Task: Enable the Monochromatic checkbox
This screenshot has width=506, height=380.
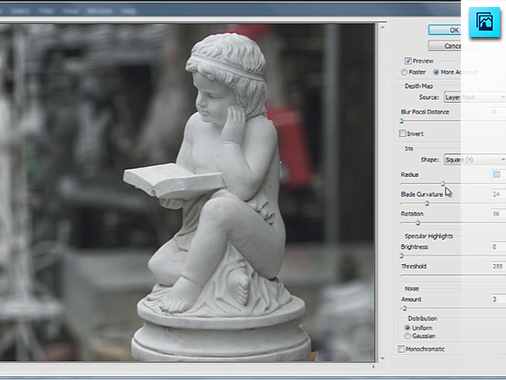Action: [x=401, y=349]
